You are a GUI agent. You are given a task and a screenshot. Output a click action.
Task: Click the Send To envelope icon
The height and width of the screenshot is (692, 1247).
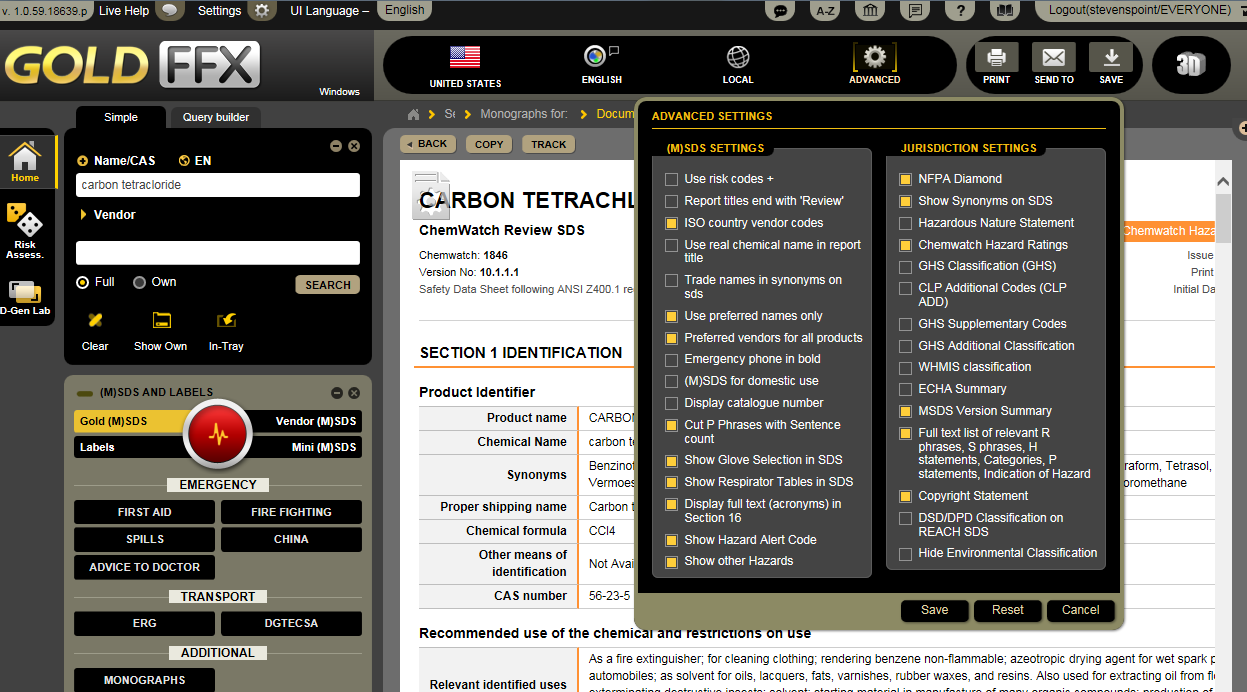1053,58
